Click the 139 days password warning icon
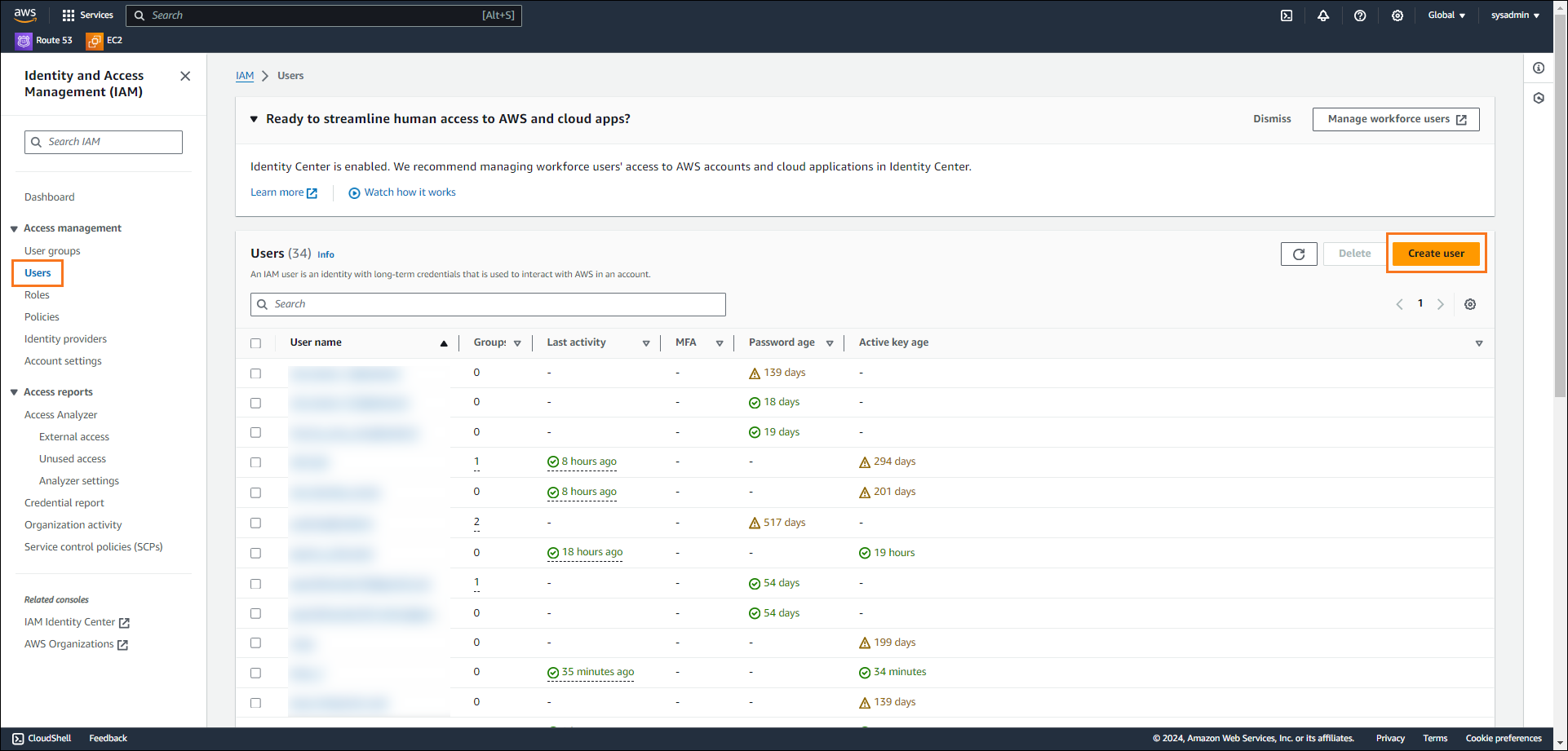1568x751 pixels. (755, 373)
